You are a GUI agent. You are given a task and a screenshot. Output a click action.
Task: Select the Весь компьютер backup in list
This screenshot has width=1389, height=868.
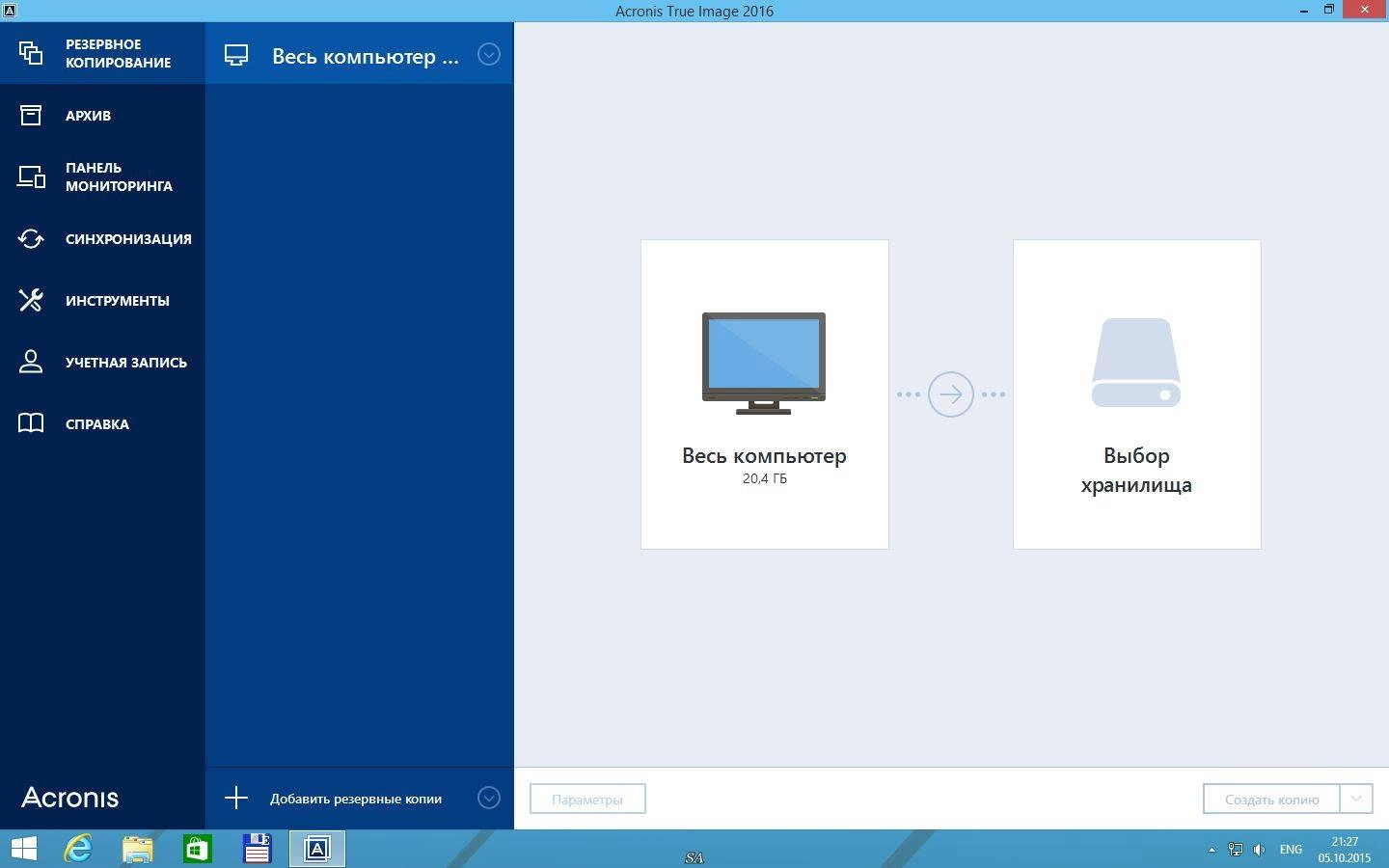360,54
